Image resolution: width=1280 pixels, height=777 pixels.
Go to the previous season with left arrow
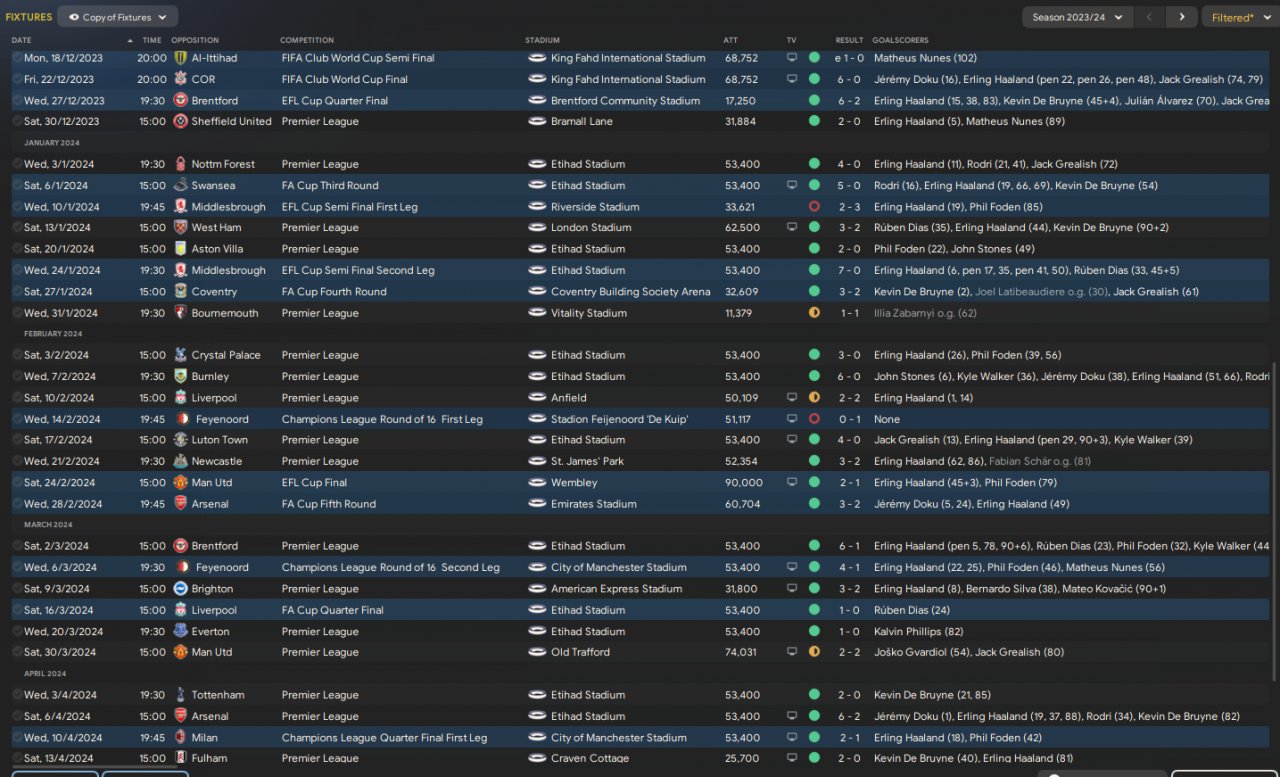[1150, 17]
